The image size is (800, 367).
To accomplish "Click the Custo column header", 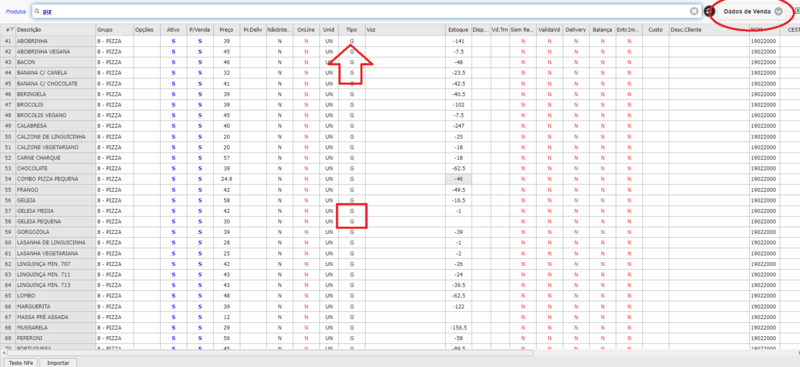I will [x=656, y=30].
